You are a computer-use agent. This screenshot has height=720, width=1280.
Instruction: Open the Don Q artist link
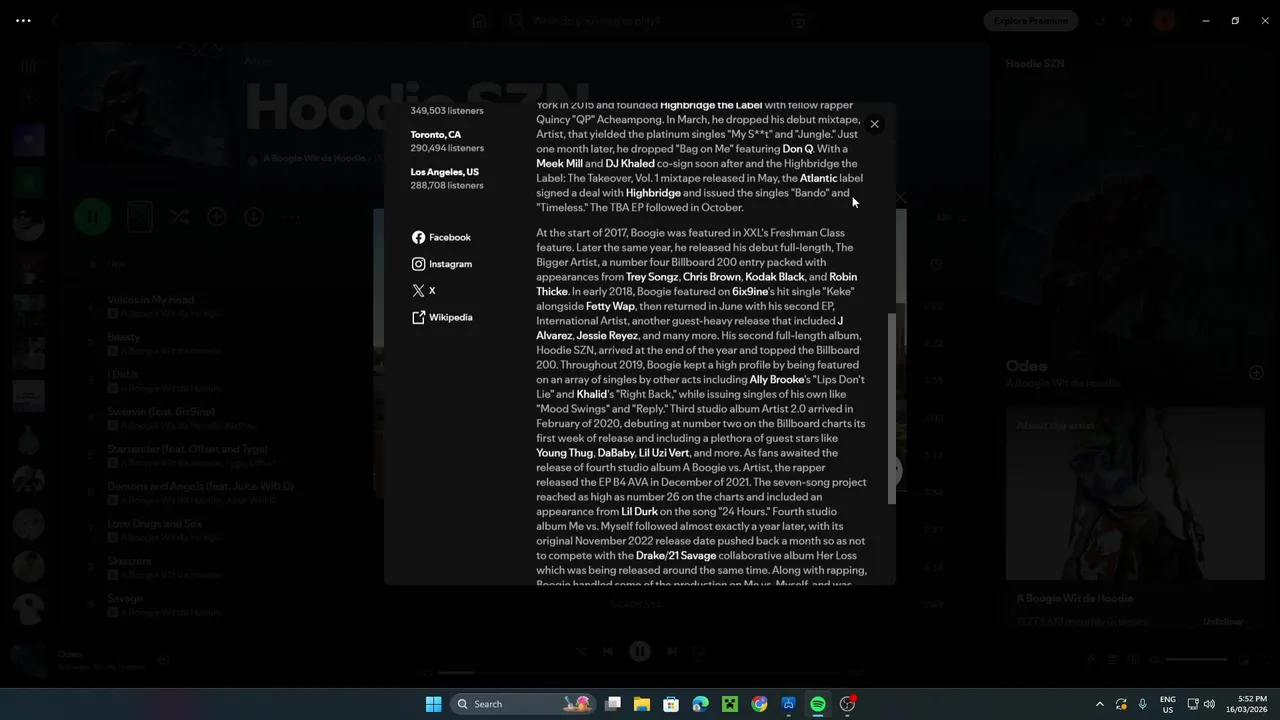[798, 149]
